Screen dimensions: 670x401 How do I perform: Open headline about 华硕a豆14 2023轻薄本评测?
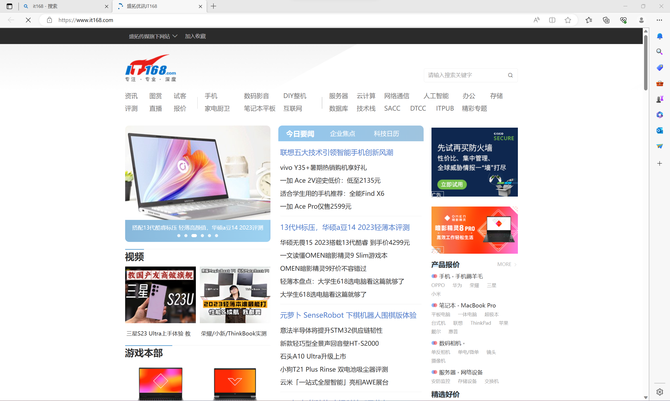point(344,227)
